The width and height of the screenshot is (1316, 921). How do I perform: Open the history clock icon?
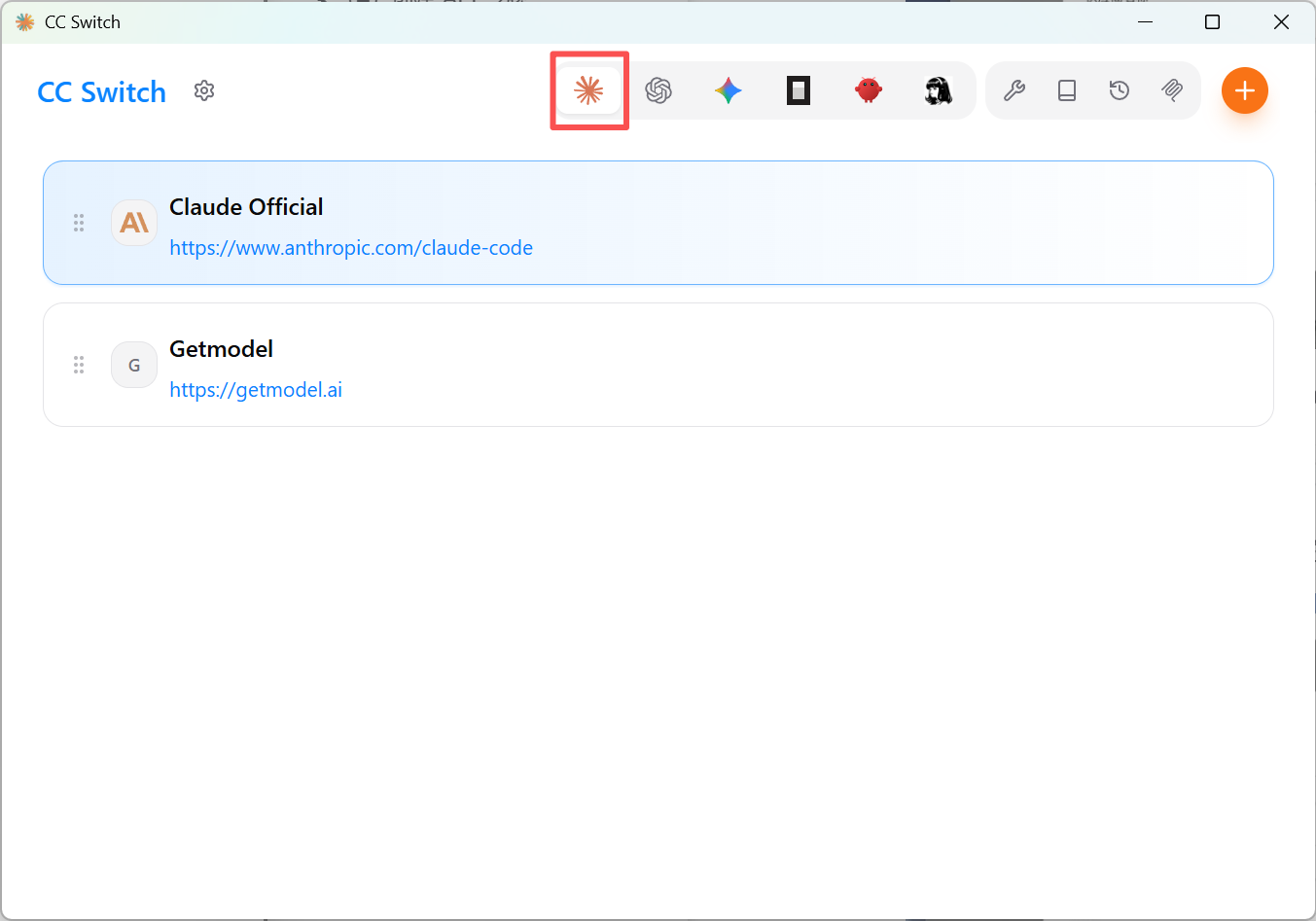(1120, 90)
